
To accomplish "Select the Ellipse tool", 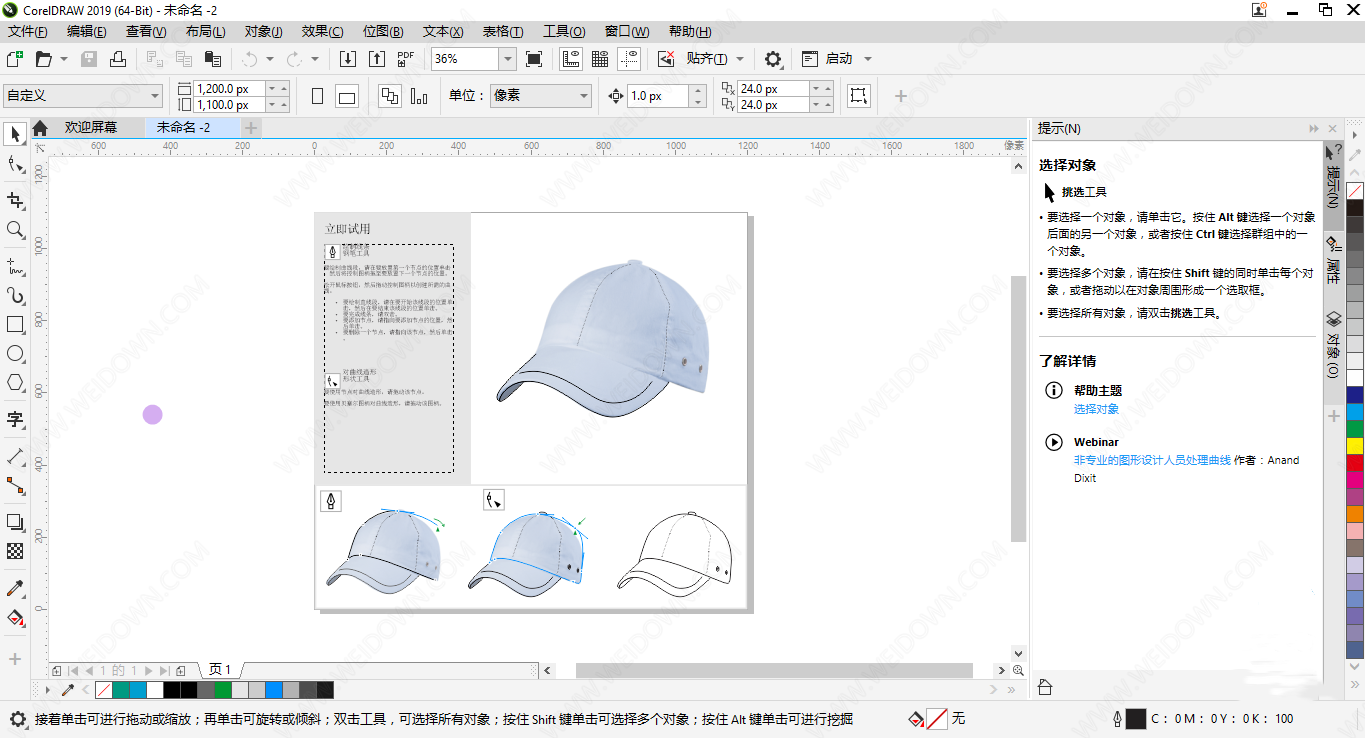I will click(15, 353).
